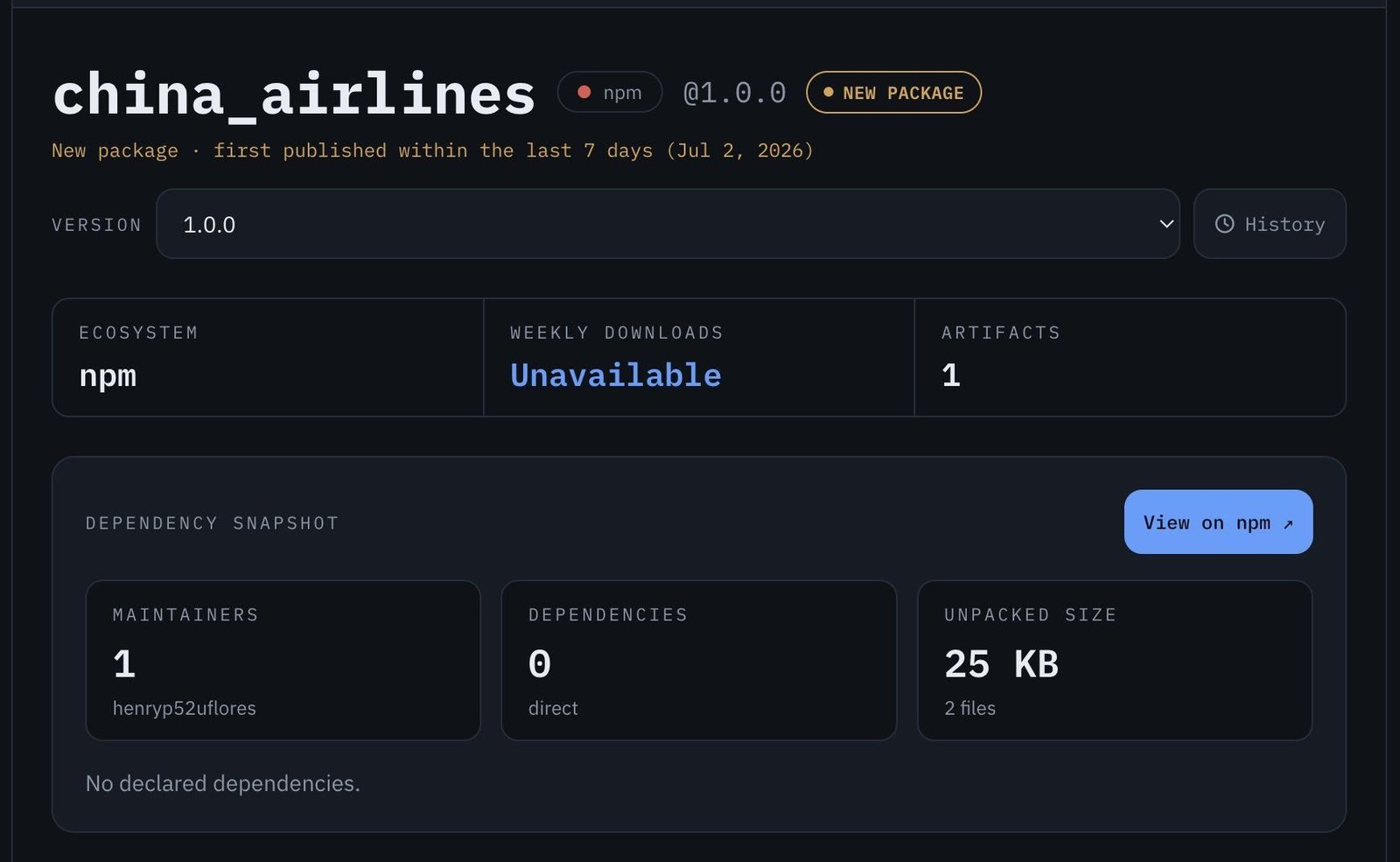Click the red dot in npm badge
Screen dimensions: 1400x862
pyautogui.click(x=584, y=92)
